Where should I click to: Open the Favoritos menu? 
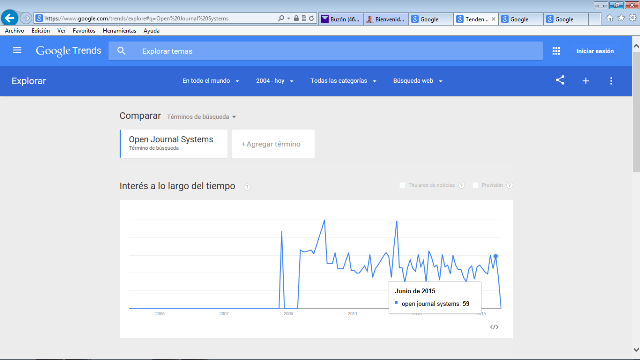pyautogui.click(x=84, y=31)
